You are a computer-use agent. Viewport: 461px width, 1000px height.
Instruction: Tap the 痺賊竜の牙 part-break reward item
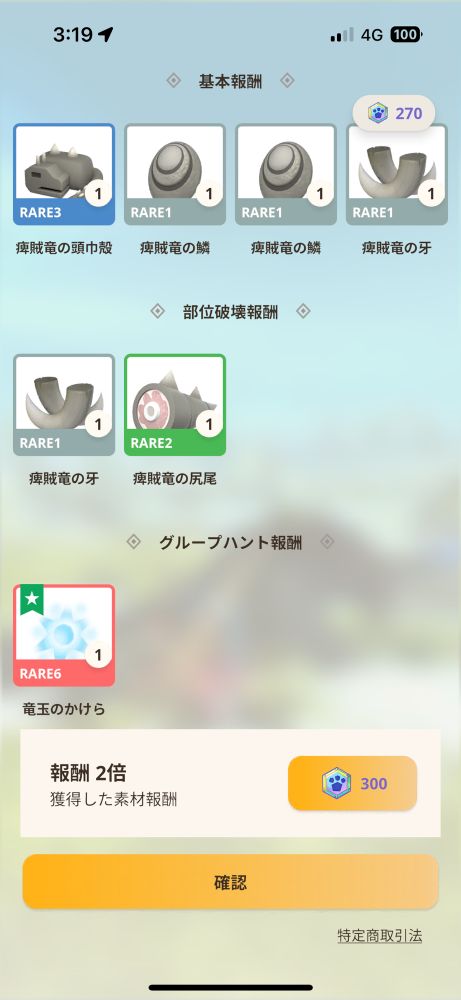(x=64, y=405)
